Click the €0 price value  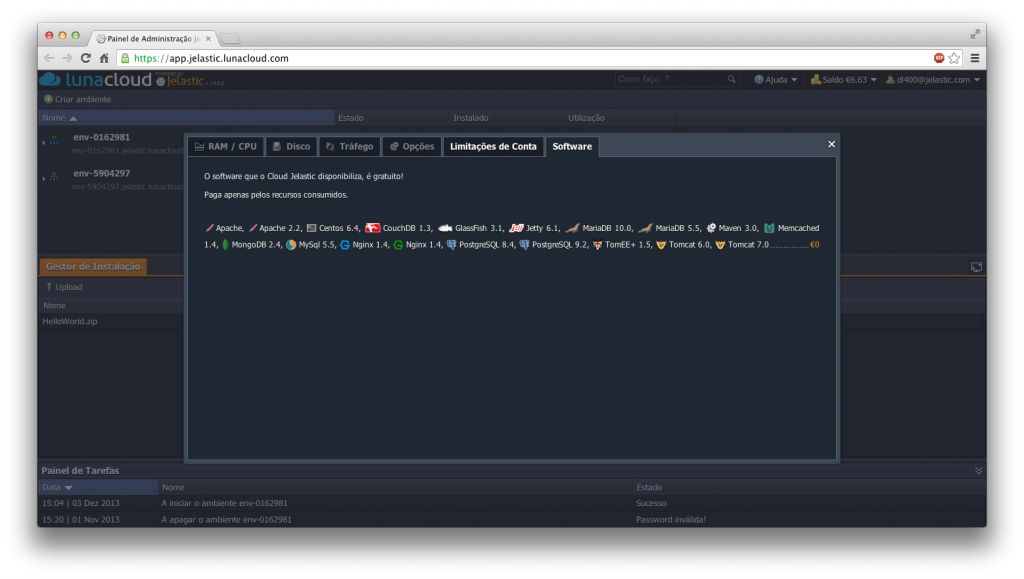[814, 245]
